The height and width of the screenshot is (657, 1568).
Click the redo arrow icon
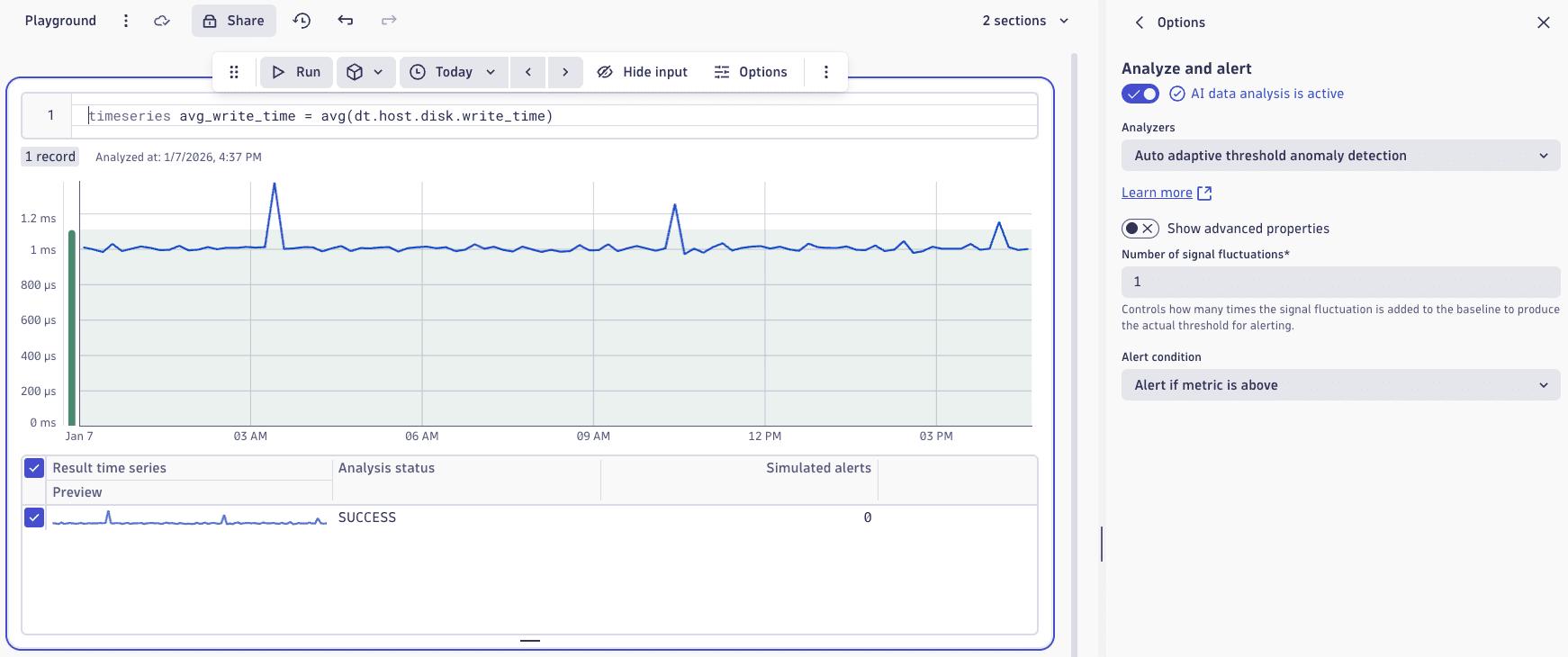(389, 21)
